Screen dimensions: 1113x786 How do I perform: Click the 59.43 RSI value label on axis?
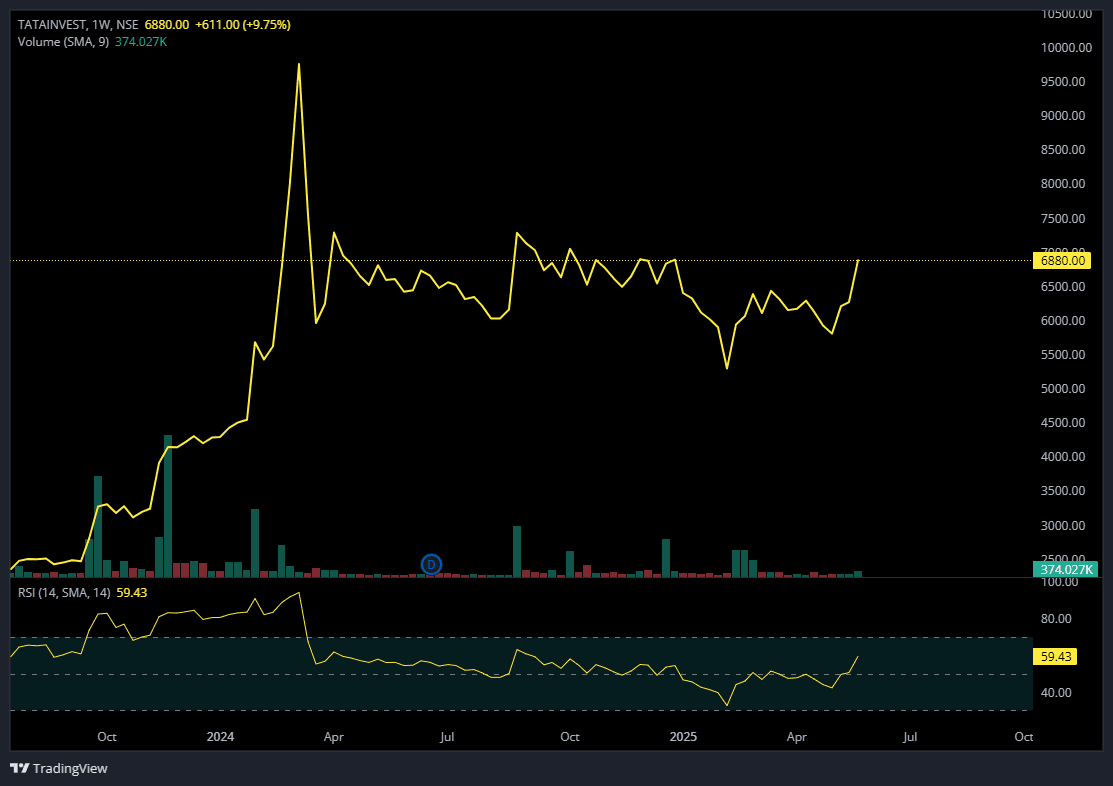click(1056, 657)
